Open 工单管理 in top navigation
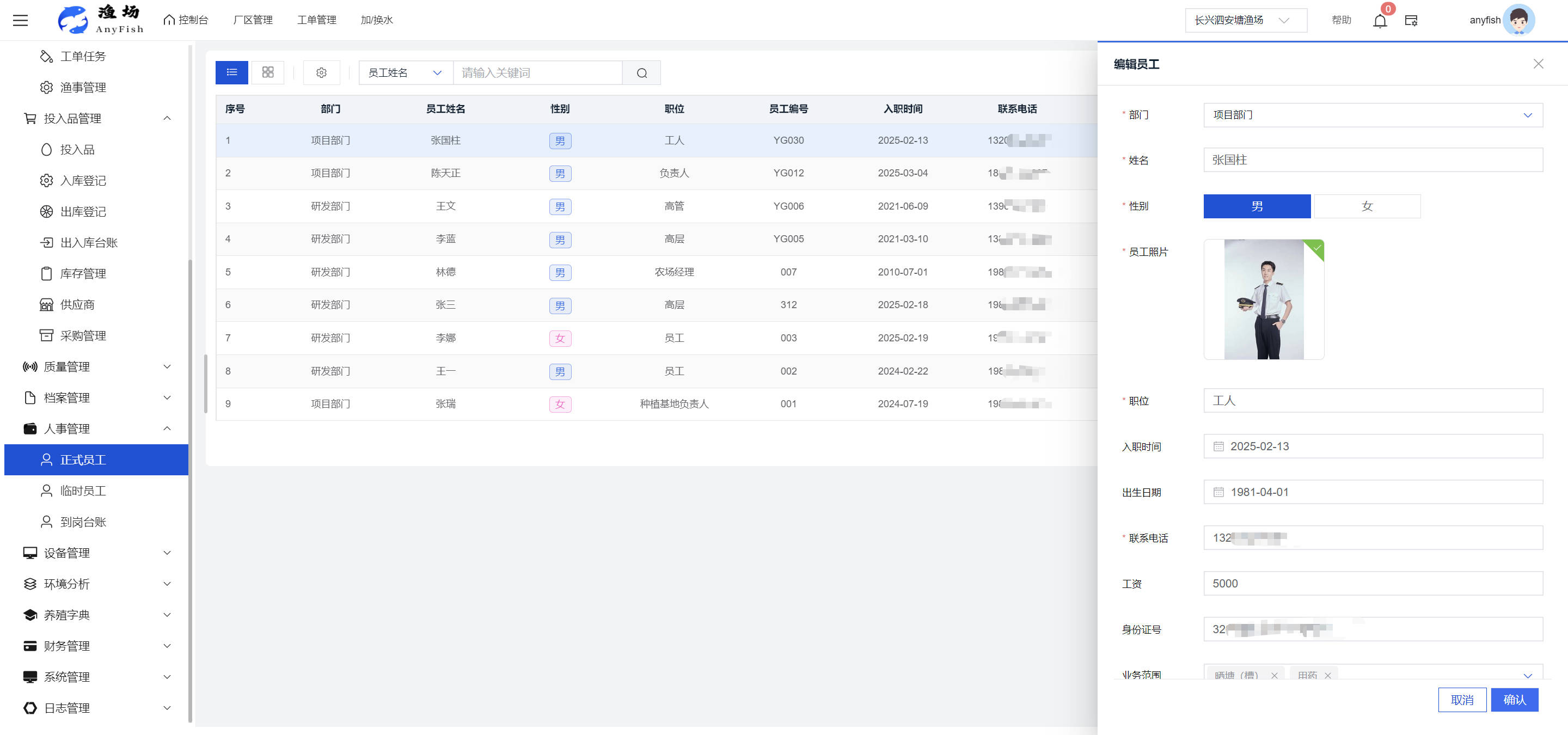1568x735 pixels. click(316, 20)
